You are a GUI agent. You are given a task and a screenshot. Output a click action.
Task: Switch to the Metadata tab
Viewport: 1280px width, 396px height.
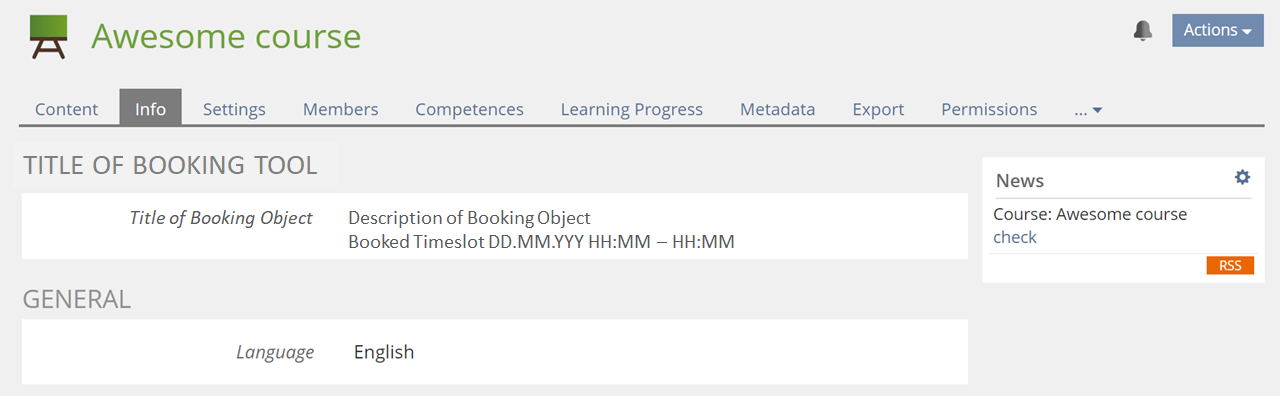pyautogui.click(x=778, y=109)
